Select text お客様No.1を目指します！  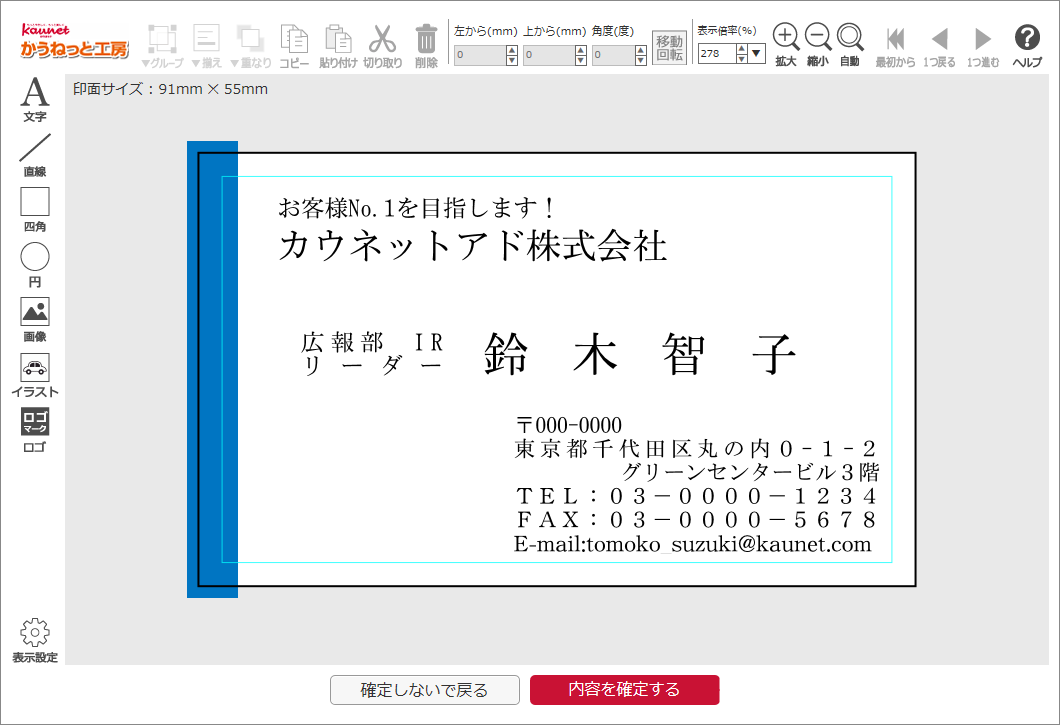point(417,208)
